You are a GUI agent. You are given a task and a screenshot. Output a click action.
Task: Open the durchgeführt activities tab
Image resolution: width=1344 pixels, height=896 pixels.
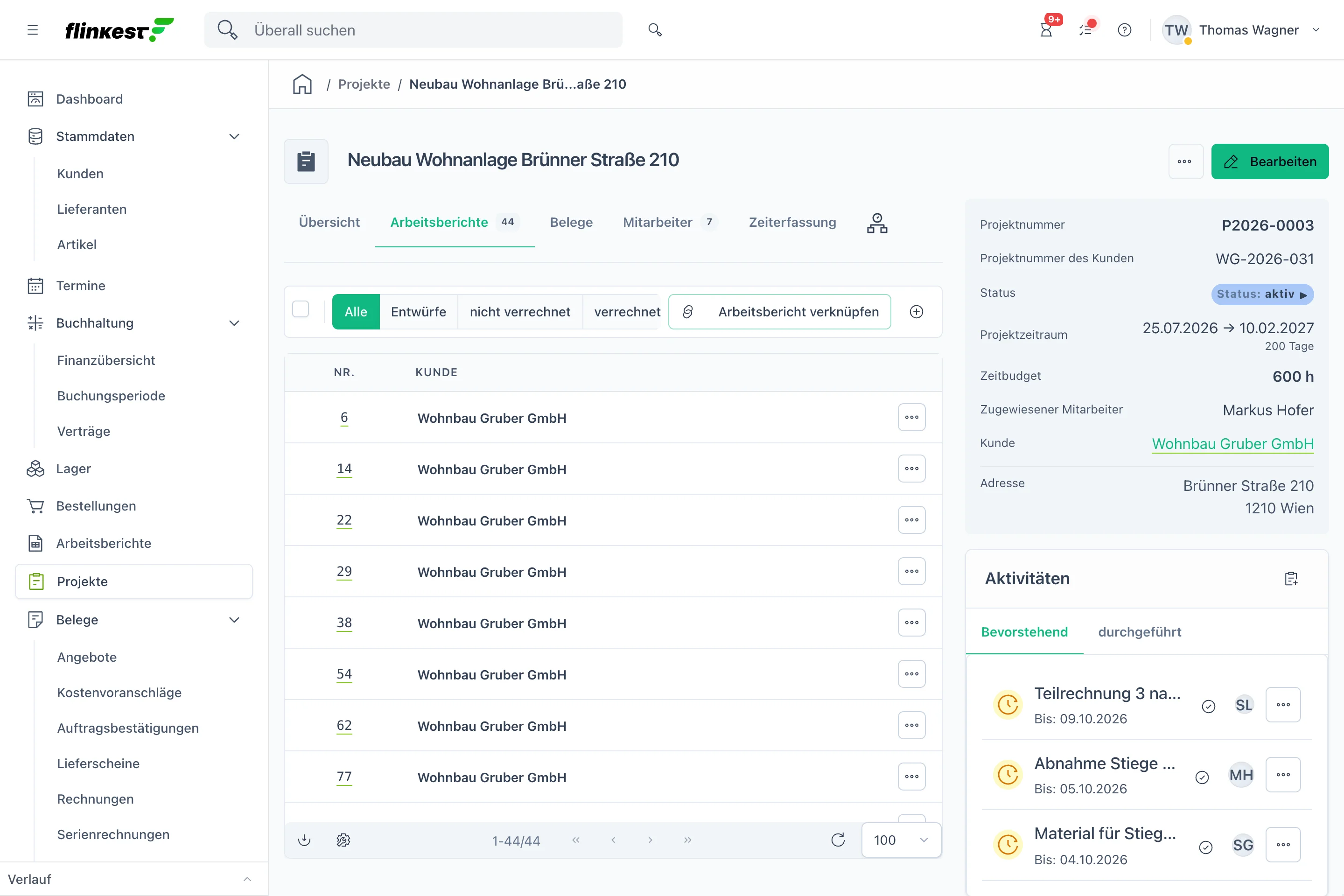pos(1140,632)
